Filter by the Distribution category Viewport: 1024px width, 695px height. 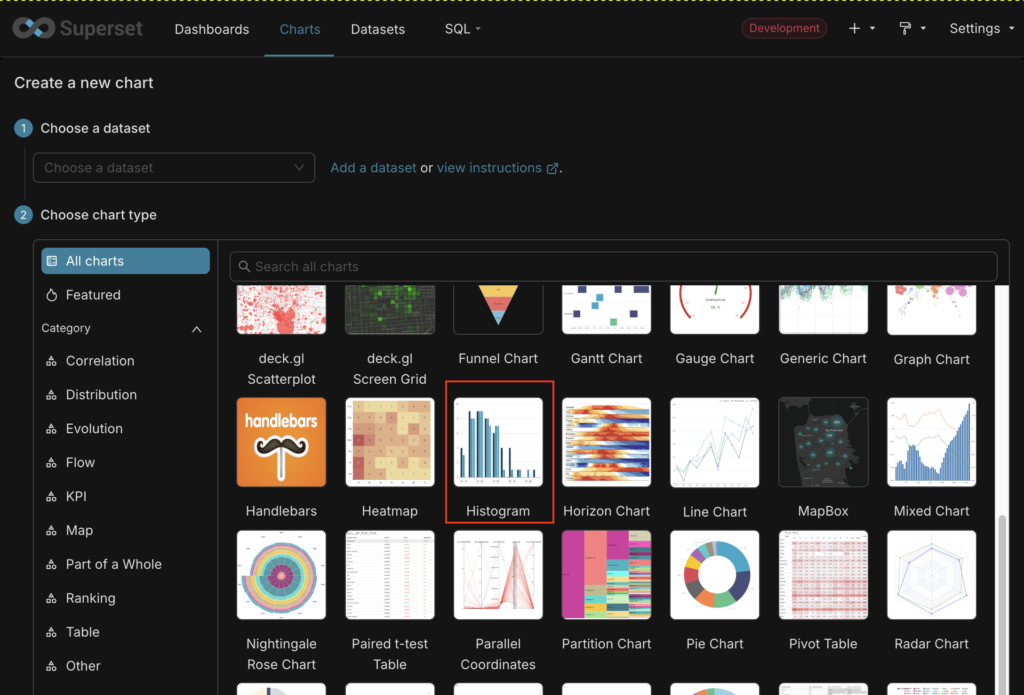point(101,395)
